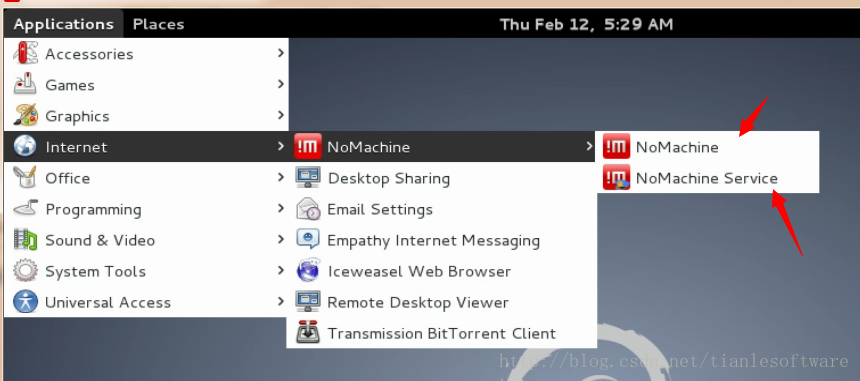Screen dimensions: 860x381
Task: Open the Sound & Video category
Action: point(146,240)
